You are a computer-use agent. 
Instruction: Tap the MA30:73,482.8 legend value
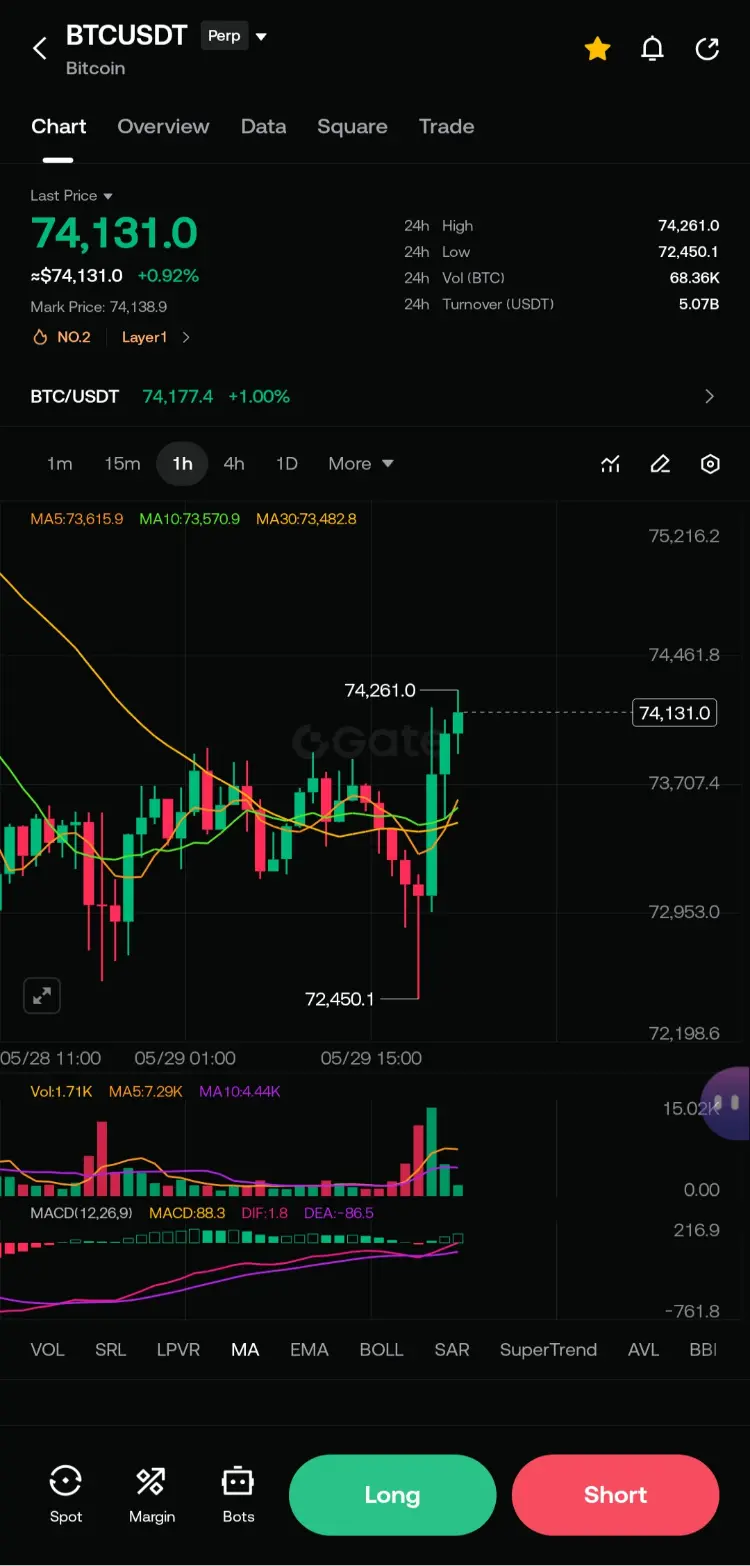coord(306,519)
